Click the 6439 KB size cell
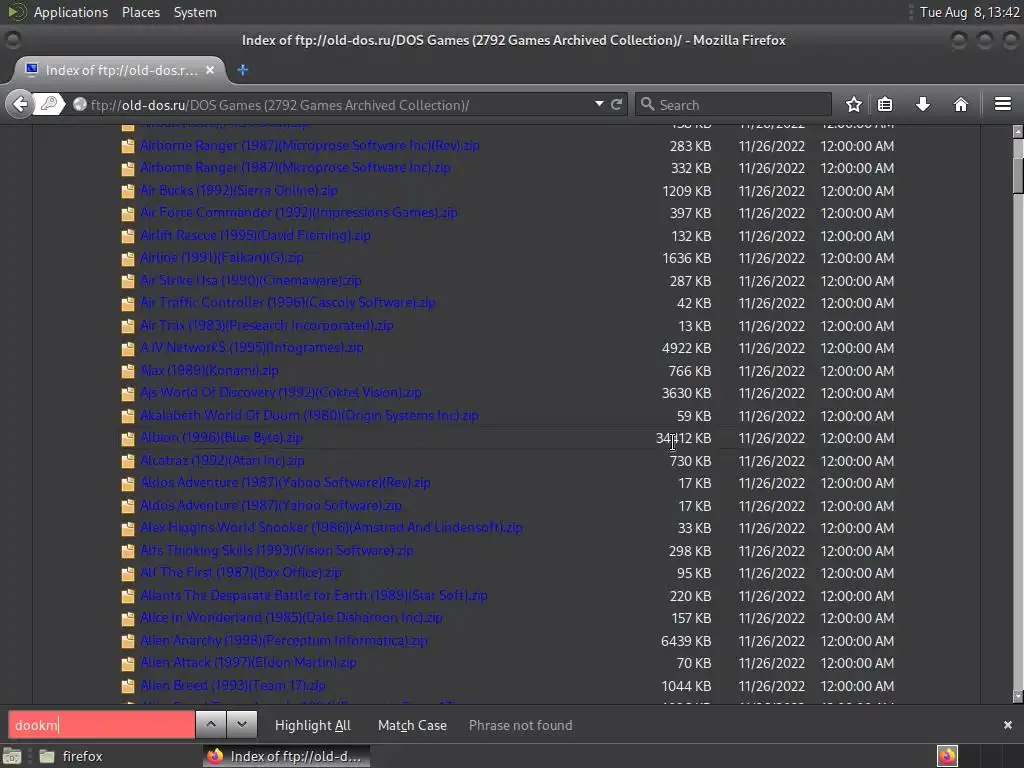This screenshot has height=768, width=1024. (686, 641)
